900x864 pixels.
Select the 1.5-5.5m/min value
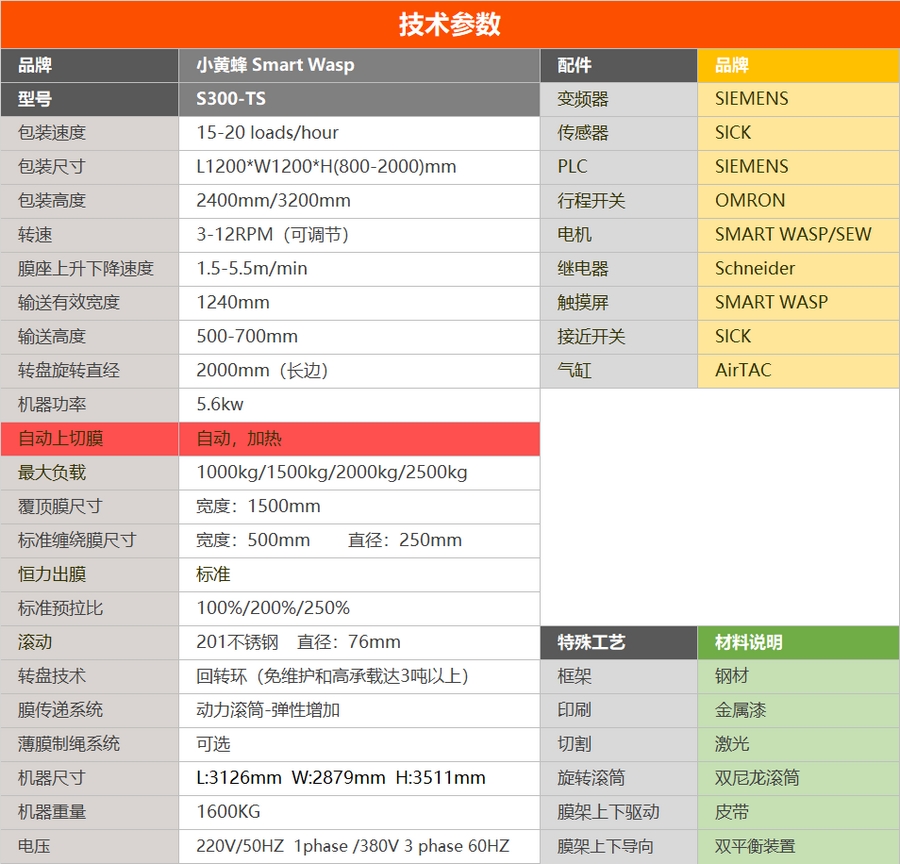359,268
